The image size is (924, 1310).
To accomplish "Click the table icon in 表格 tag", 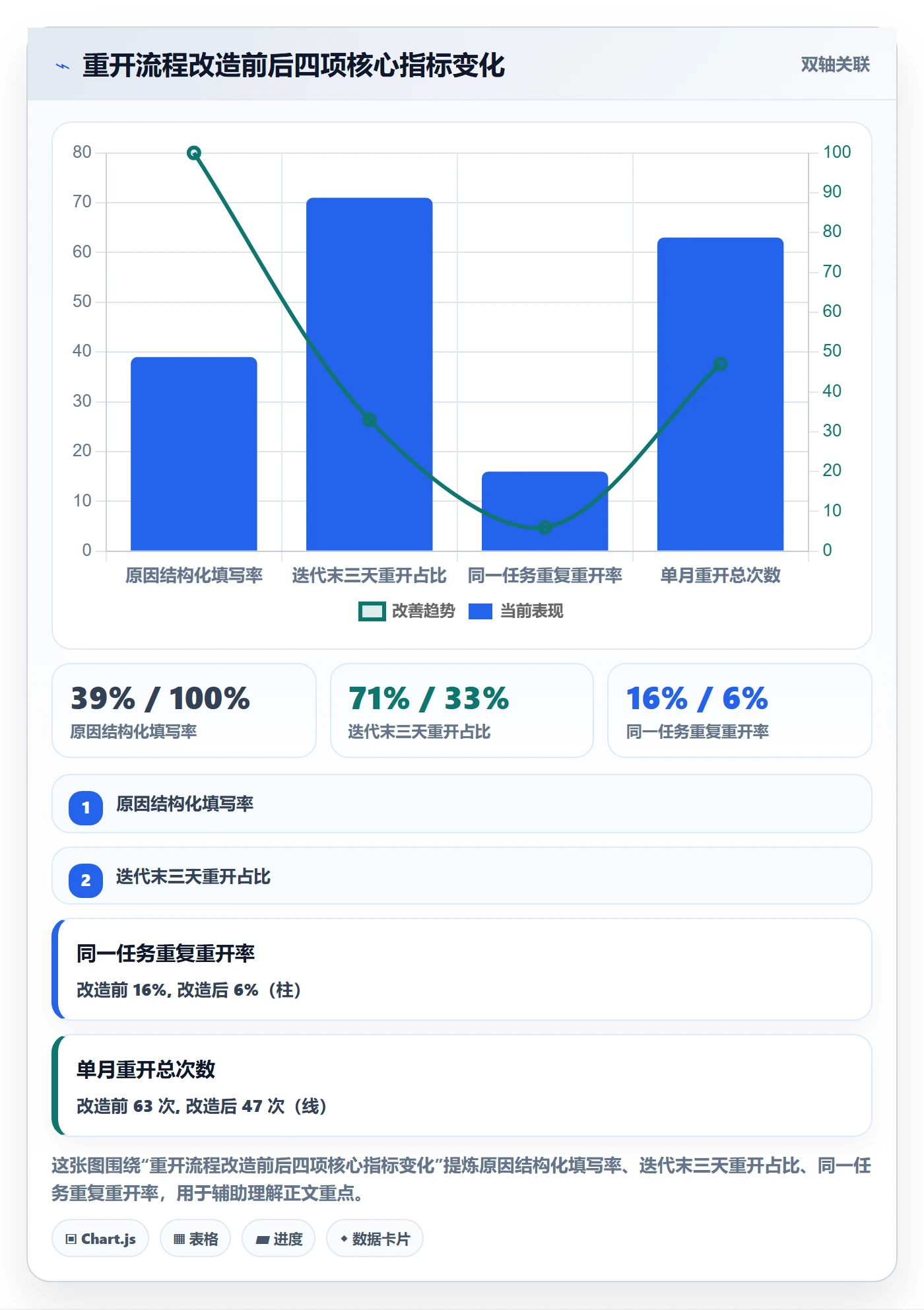I will click(x=179, y=1239).
